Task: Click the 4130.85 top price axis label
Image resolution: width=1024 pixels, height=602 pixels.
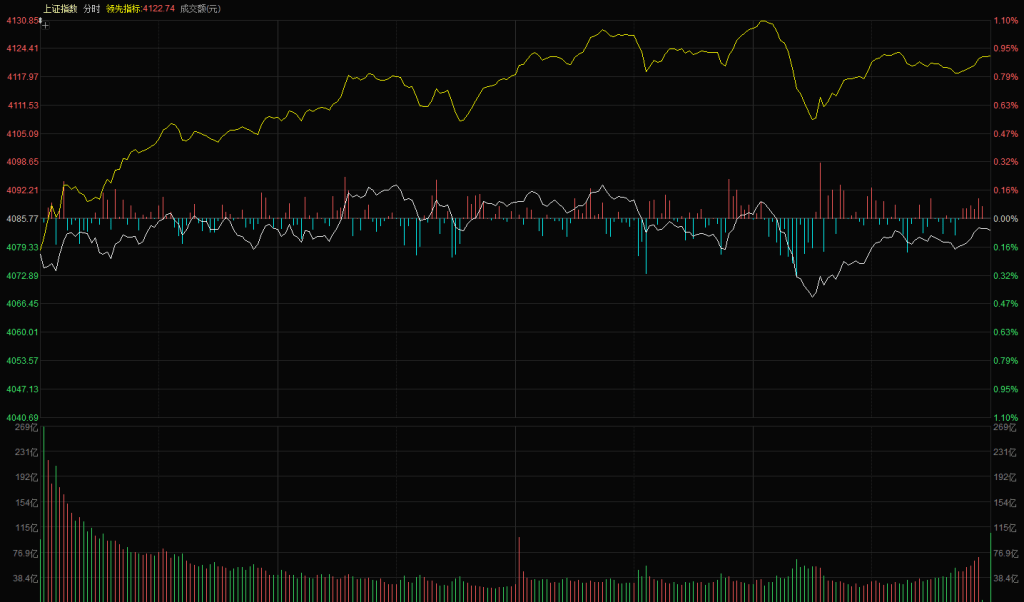Action: (20, 20)
